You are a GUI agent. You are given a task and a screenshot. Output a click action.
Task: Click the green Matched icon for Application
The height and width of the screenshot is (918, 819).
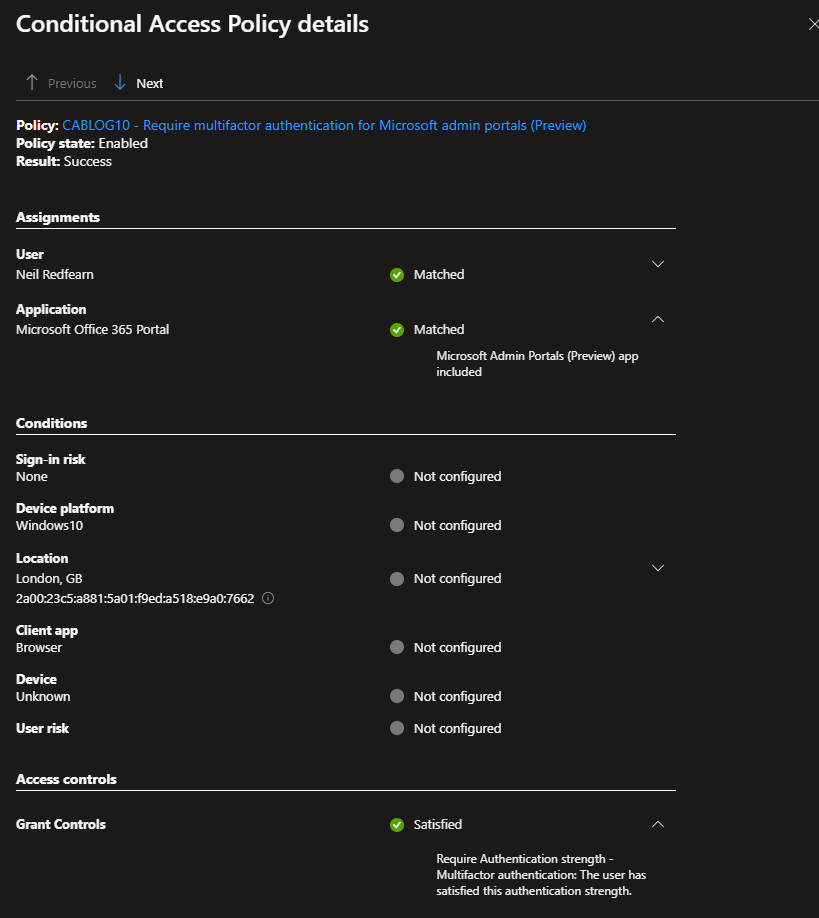click(397, 329)
